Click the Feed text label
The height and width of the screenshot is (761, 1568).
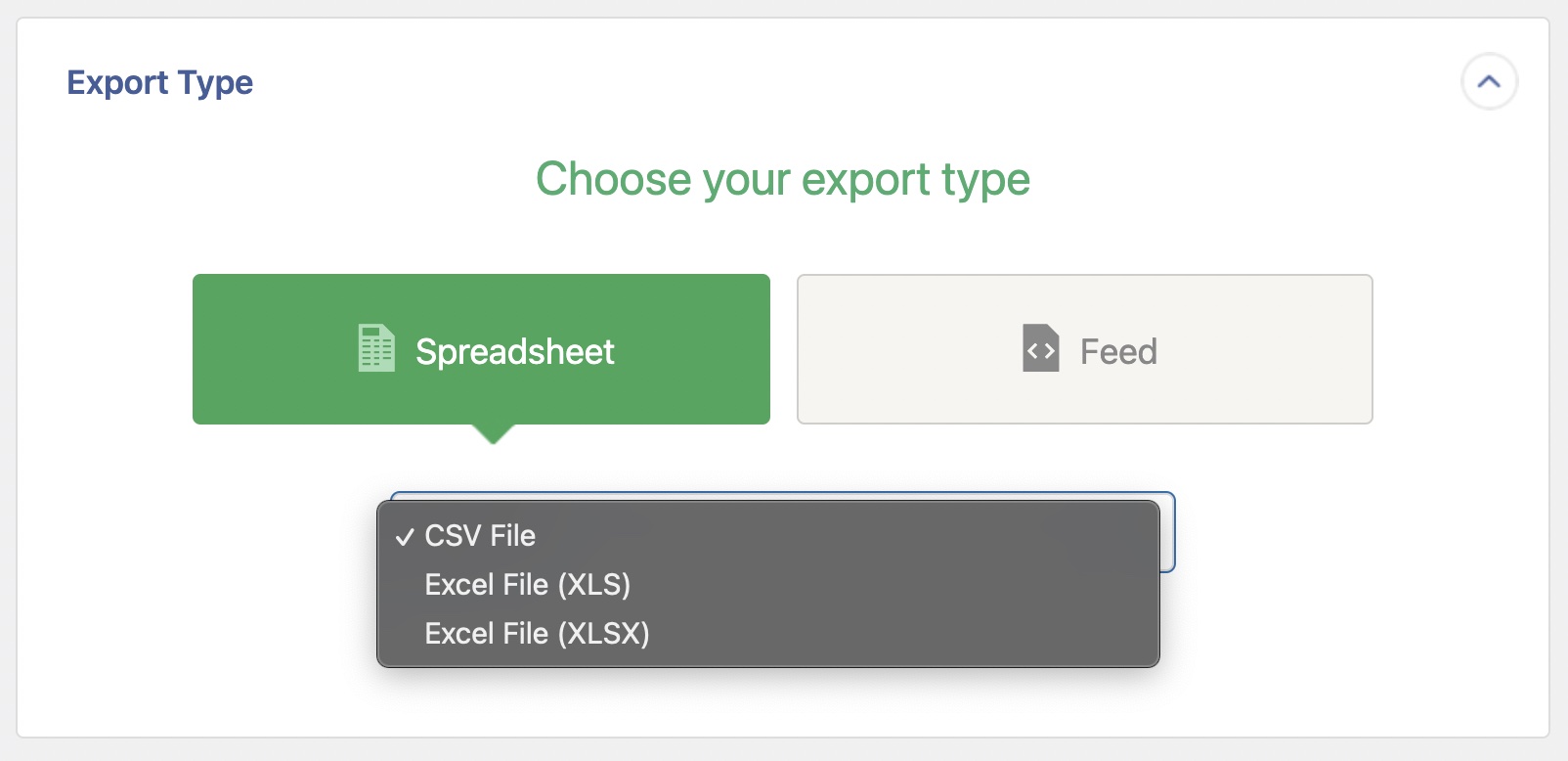pyautogui.click(x=1118, y=352)
